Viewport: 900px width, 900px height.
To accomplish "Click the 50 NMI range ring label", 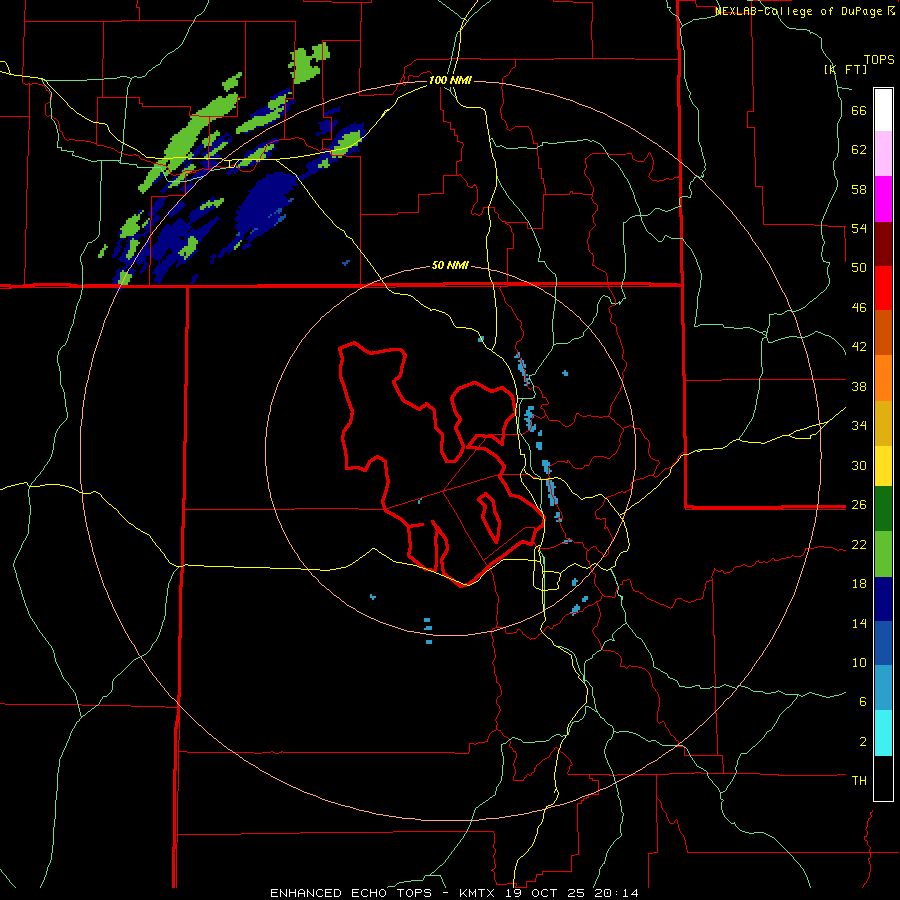I will pyautogui.click(x=450, y=265).
